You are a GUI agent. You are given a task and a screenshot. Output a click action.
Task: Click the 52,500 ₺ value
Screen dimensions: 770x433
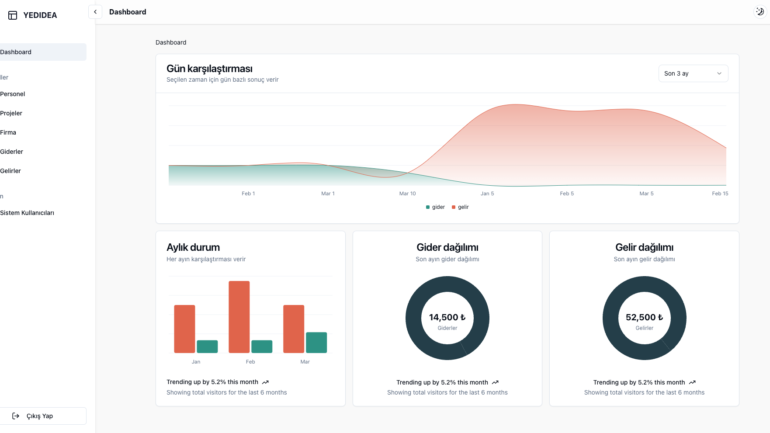click(644, 317)
